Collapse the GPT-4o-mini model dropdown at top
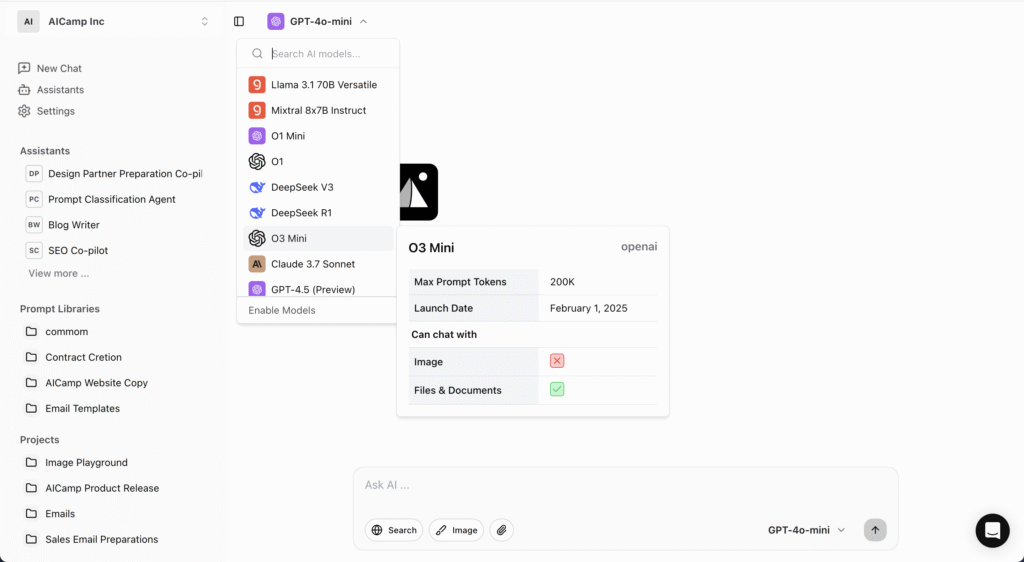This screenshot has height=562, width=1024. pyautogui.click(x=318, y=22)
